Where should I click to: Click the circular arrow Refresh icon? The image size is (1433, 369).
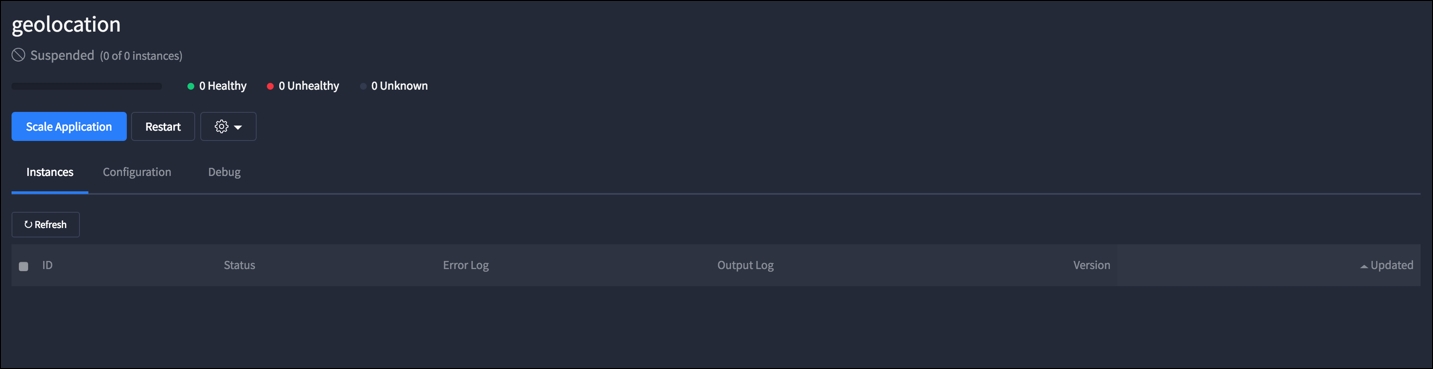(x=28, y=225)
